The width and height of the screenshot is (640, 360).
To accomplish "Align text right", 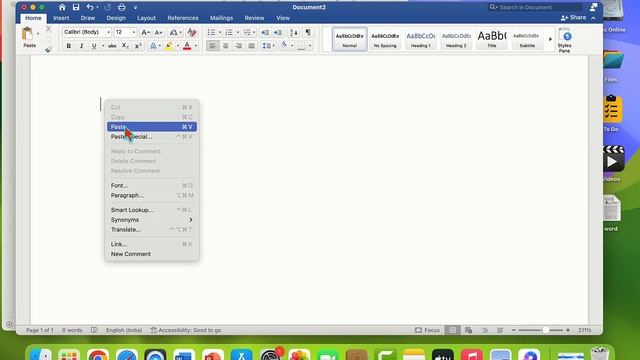I will 238,46.
